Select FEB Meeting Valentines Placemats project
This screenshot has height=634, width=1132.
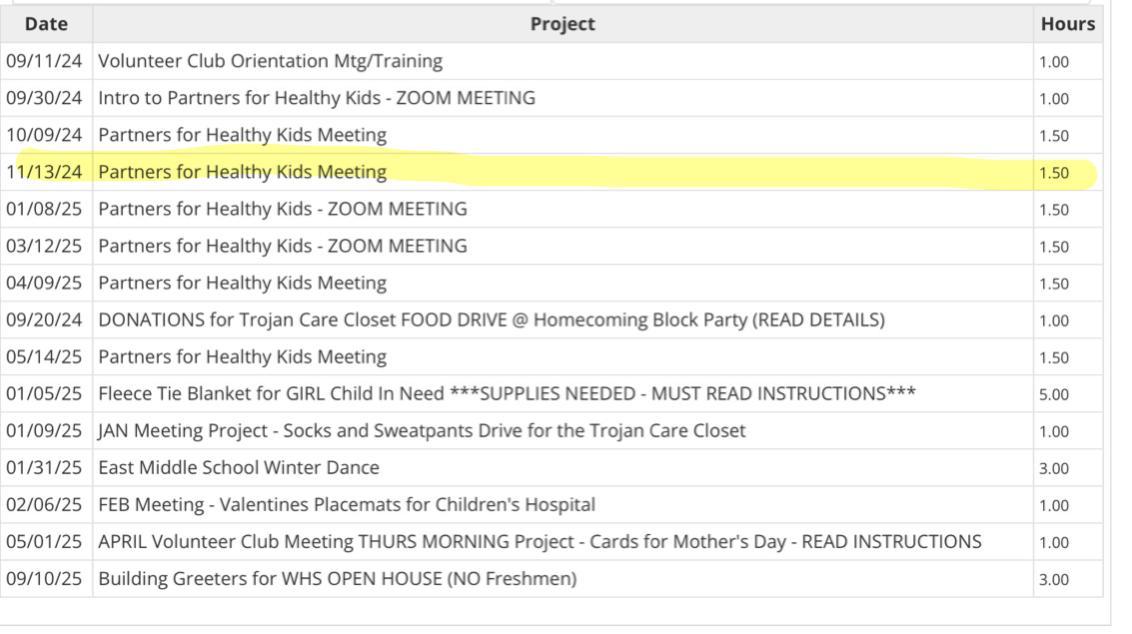tap(346, 505)
